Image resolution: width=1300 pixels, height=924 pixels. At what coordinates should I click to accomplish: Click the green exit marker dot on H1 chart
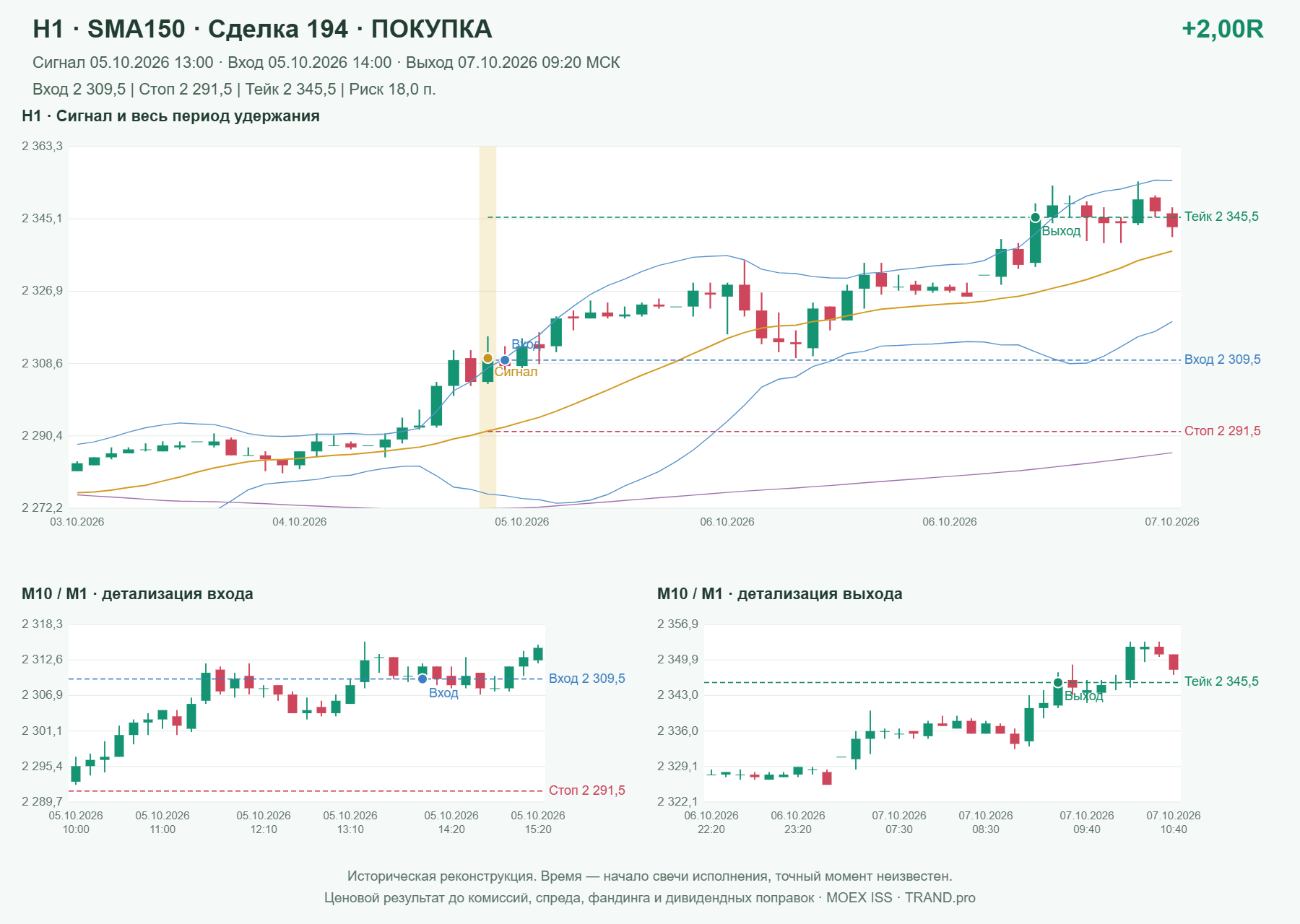tap(1035, 217)
